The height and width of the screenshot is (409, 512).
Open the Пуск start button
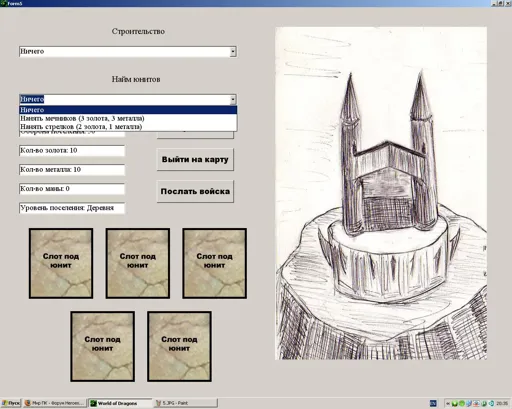coord(11,403)
